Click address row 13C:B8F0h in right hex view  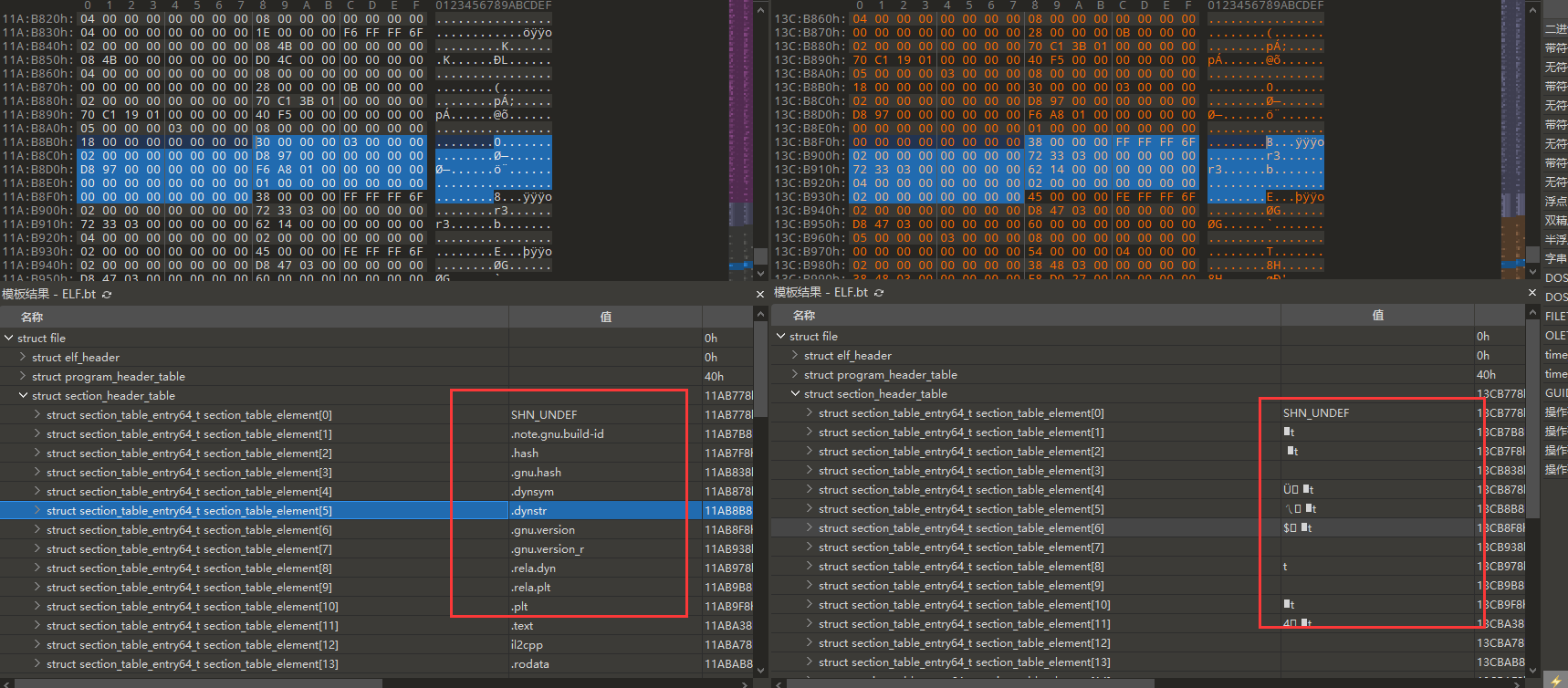pyautogui.click(x=810, y=142)
